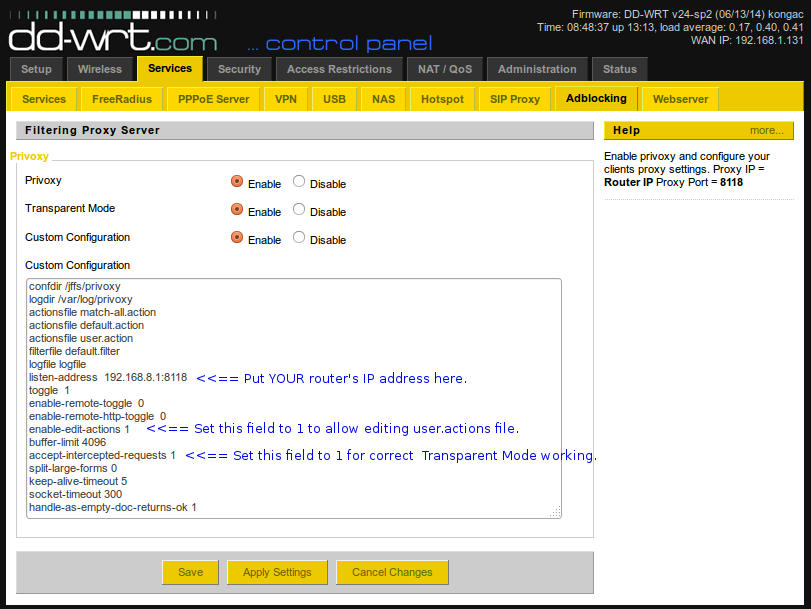Switch to the Hotspot sub-tab
The width and height of the screenshot is (811, 609).
point(442,99)
